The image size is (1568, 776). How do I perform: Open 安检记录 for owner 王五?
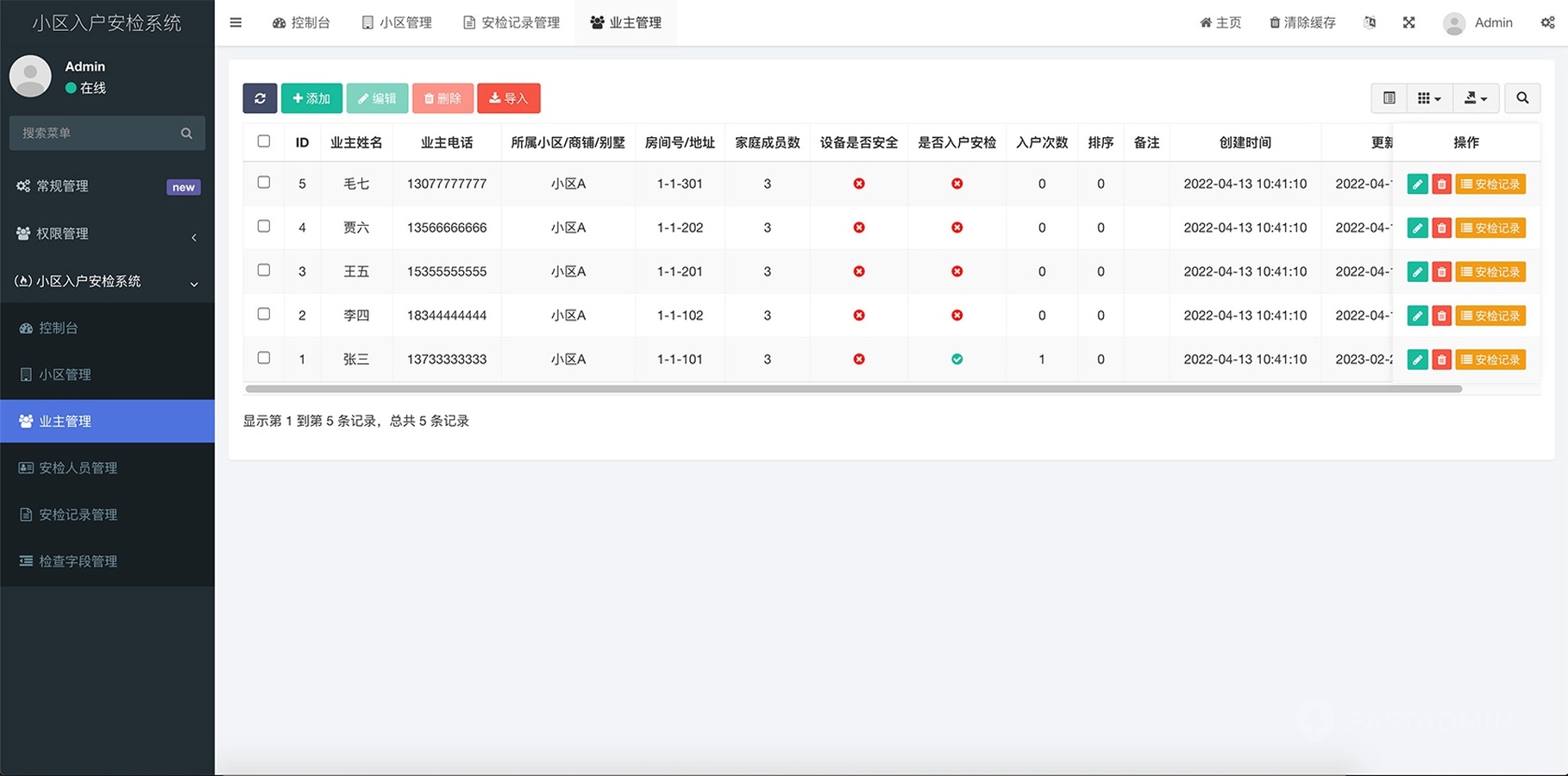(x=1490, y=272)
